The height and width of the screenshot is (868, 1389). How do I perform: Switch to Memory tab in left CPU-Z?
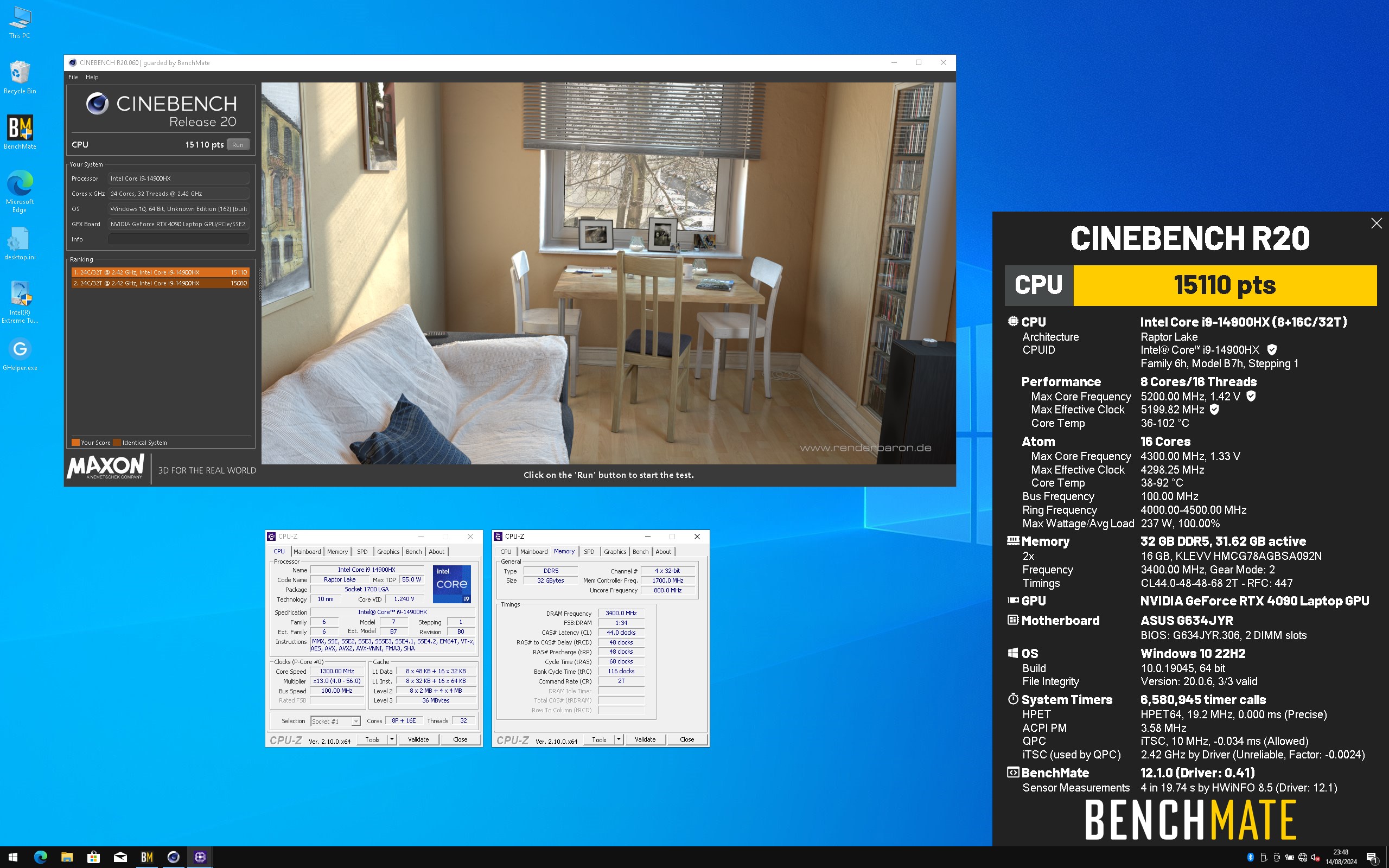coord(337,552)
